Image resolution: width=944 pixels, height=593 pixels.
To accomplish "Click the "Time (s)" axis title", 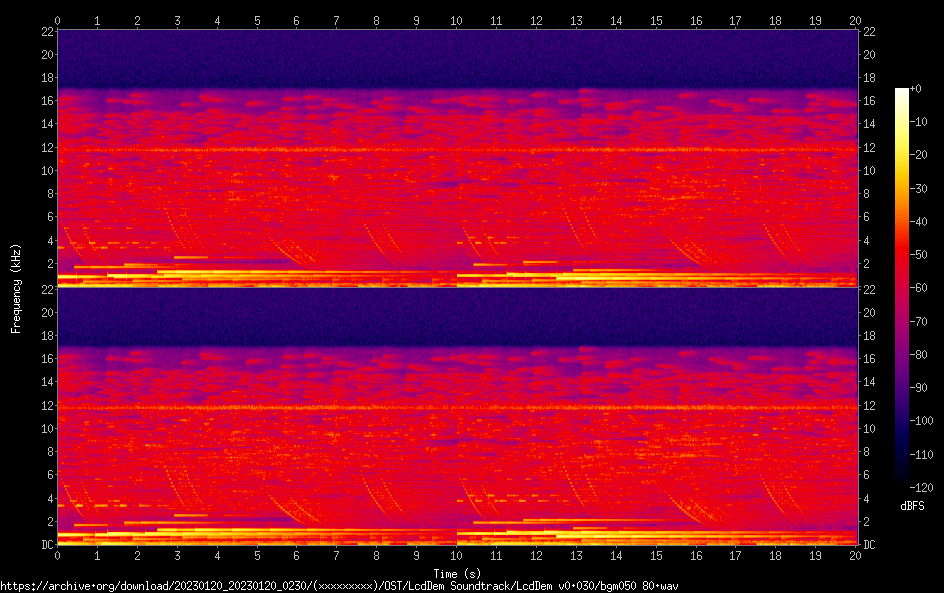I will [457, 573].
